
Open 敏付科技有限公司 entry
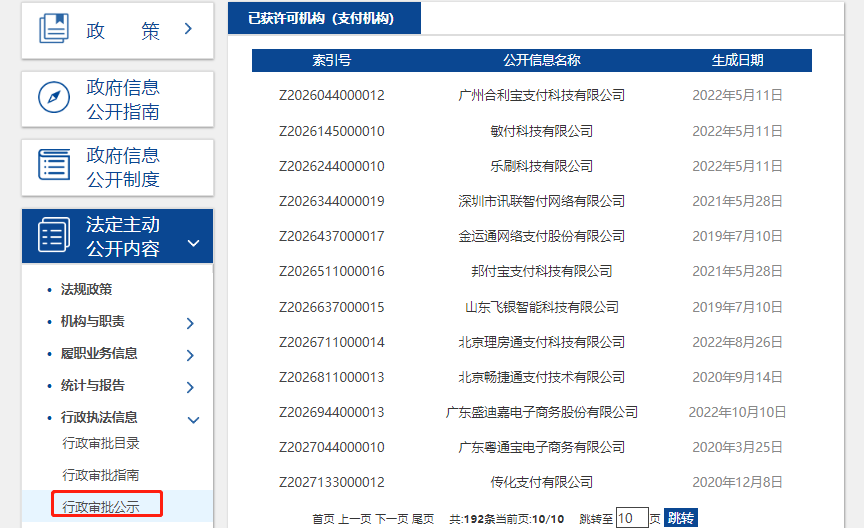point(542,131)
